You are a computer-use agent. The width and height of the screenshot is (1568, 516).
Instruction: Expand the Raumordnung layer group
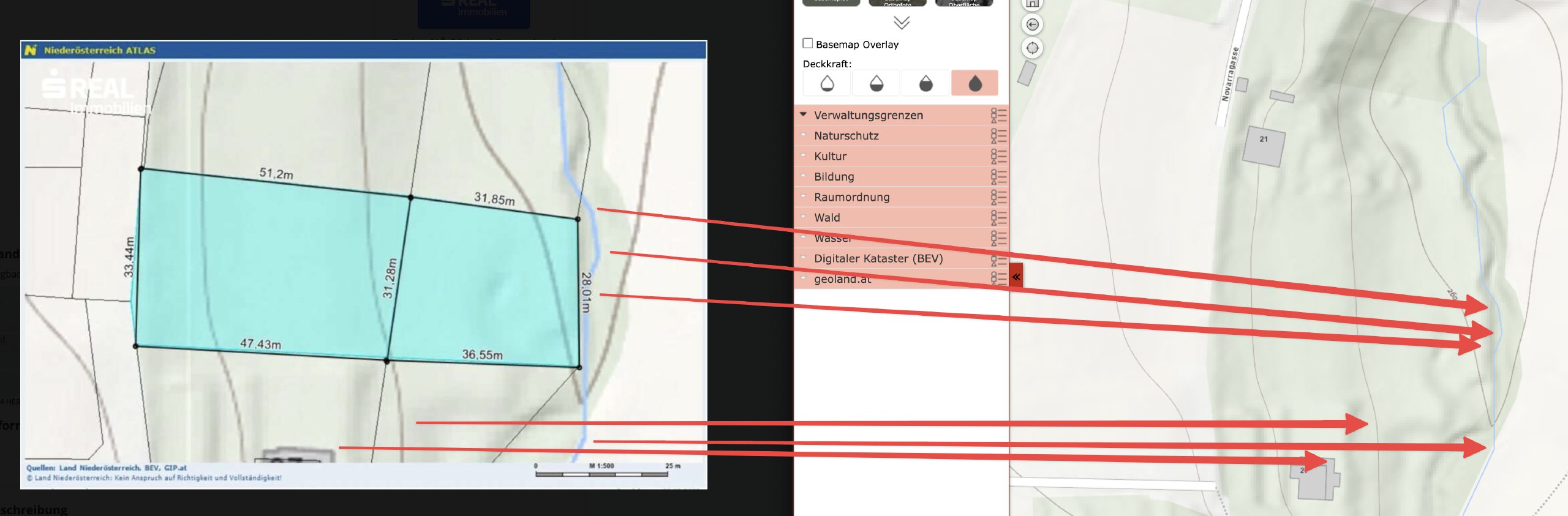coord(803,196)
